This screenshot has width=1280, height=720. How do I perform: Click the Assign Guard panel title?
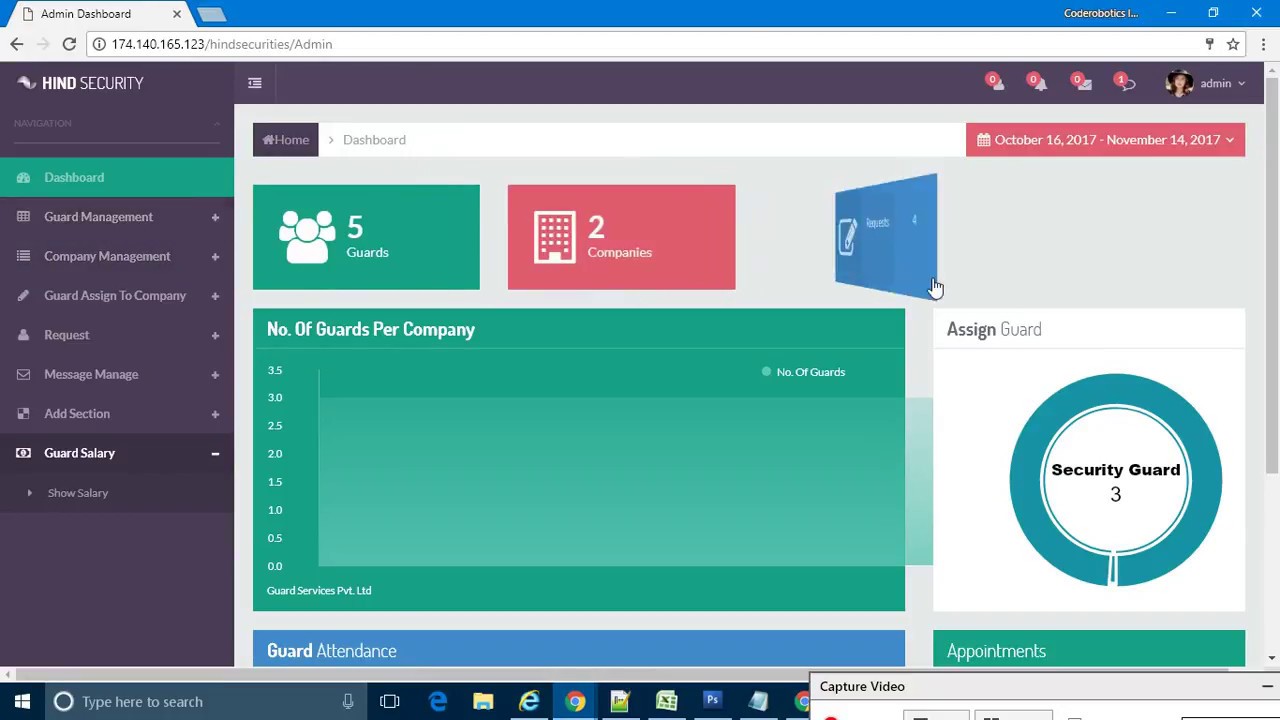[994, 329]
